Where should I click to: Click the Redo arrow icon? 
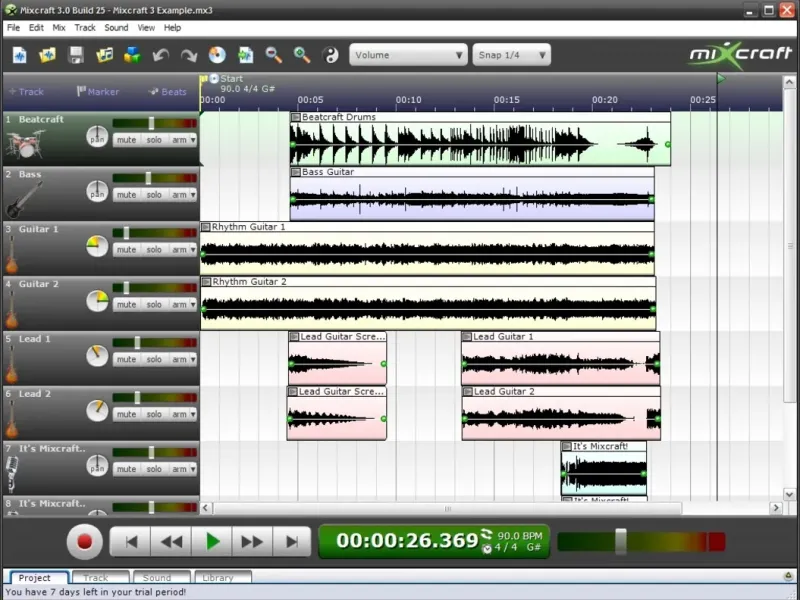[x=189, y=55]
